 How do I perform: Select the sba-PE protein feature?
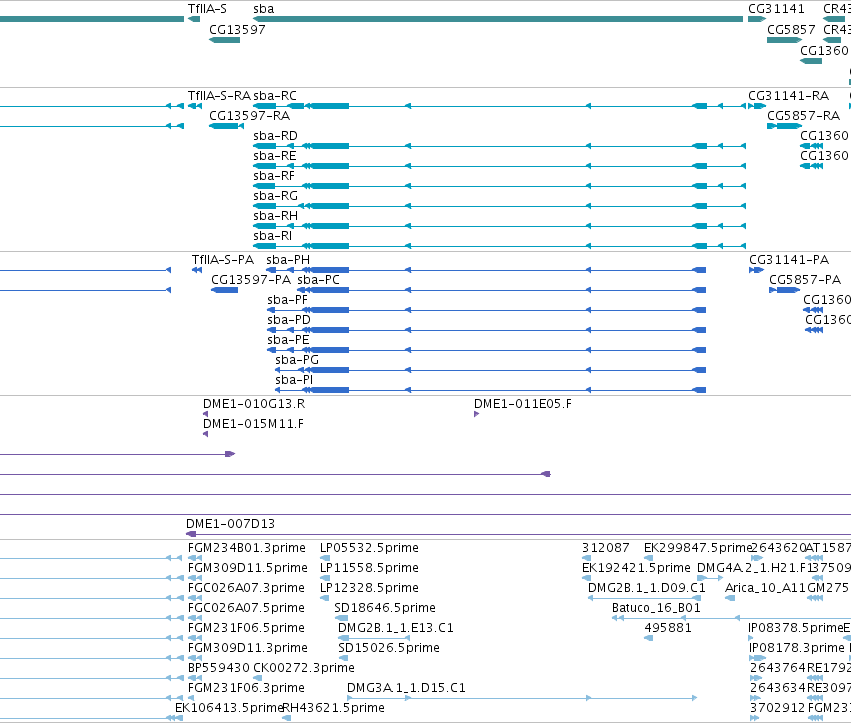[486, 350]
